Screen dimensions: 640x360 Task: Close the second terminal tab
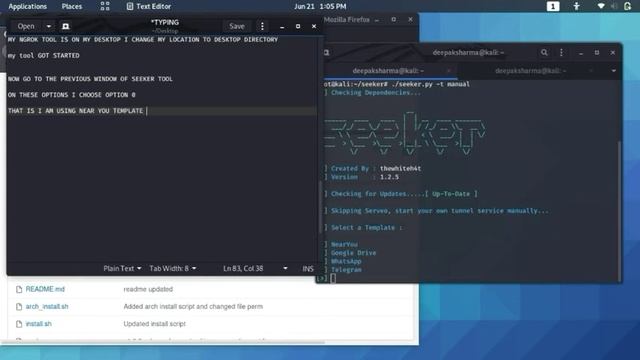coord(591,71)
